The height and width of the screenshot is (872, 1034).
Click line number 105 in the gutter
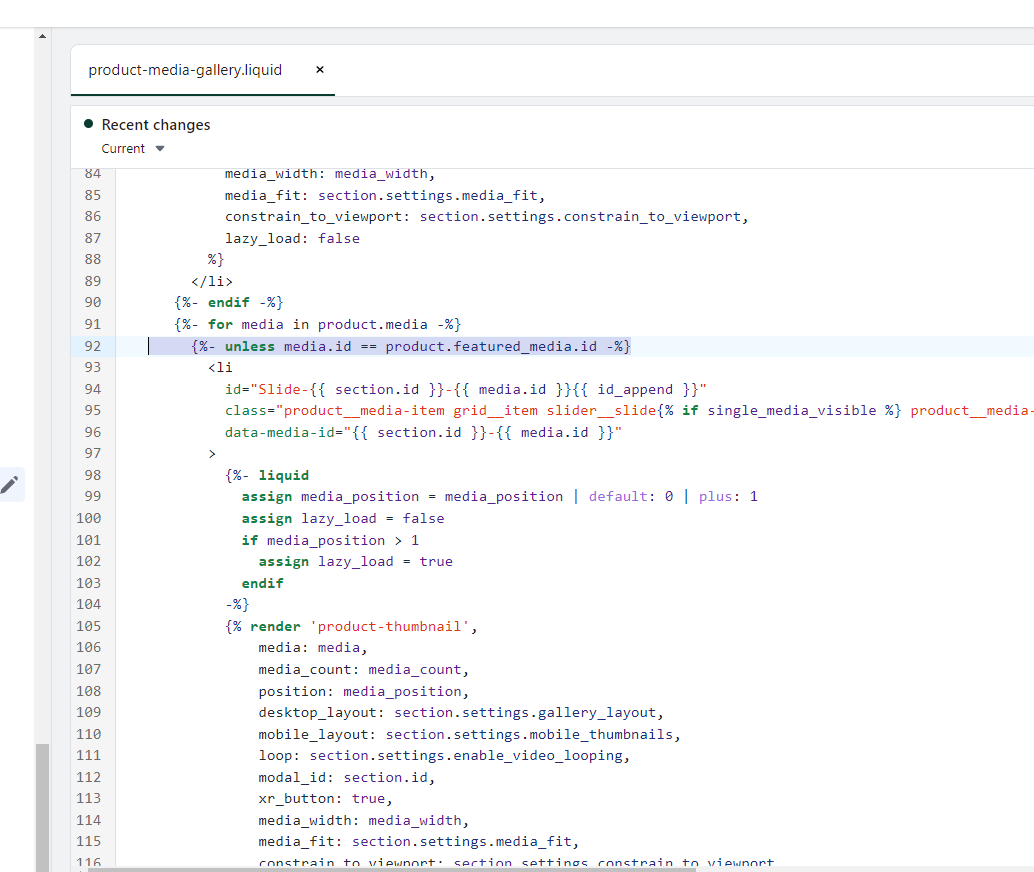89,626
